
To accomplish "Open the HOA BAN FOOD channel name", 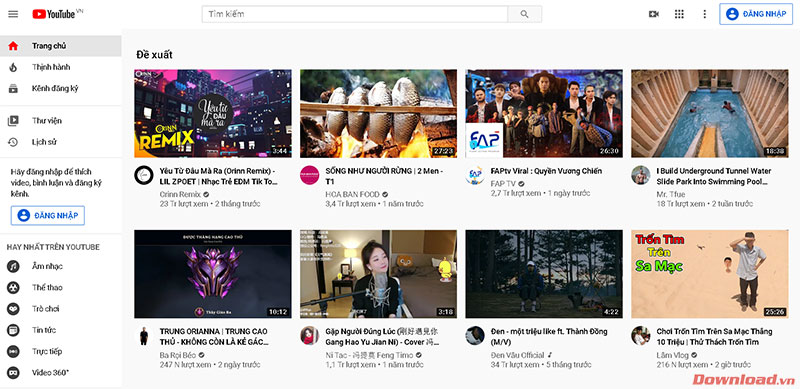I will (x=352, y=194).
